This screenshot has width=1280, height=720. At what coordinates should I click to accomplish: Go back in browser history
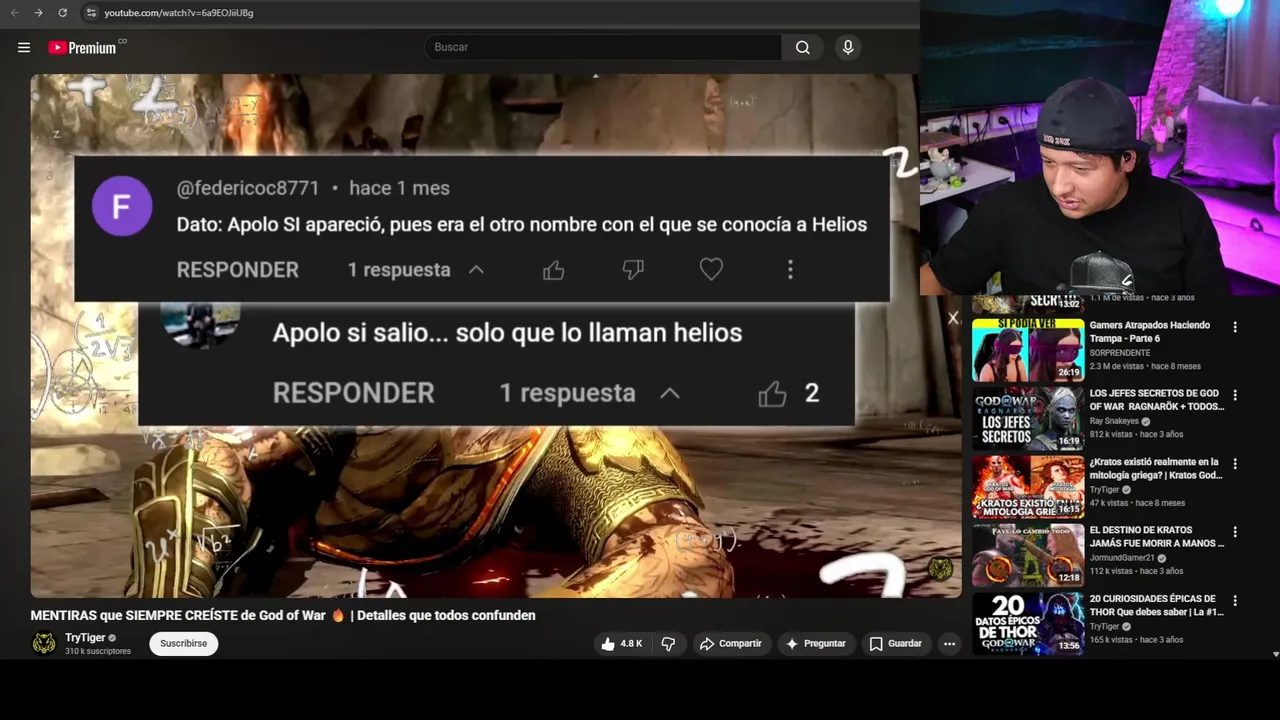coord(14,13)
